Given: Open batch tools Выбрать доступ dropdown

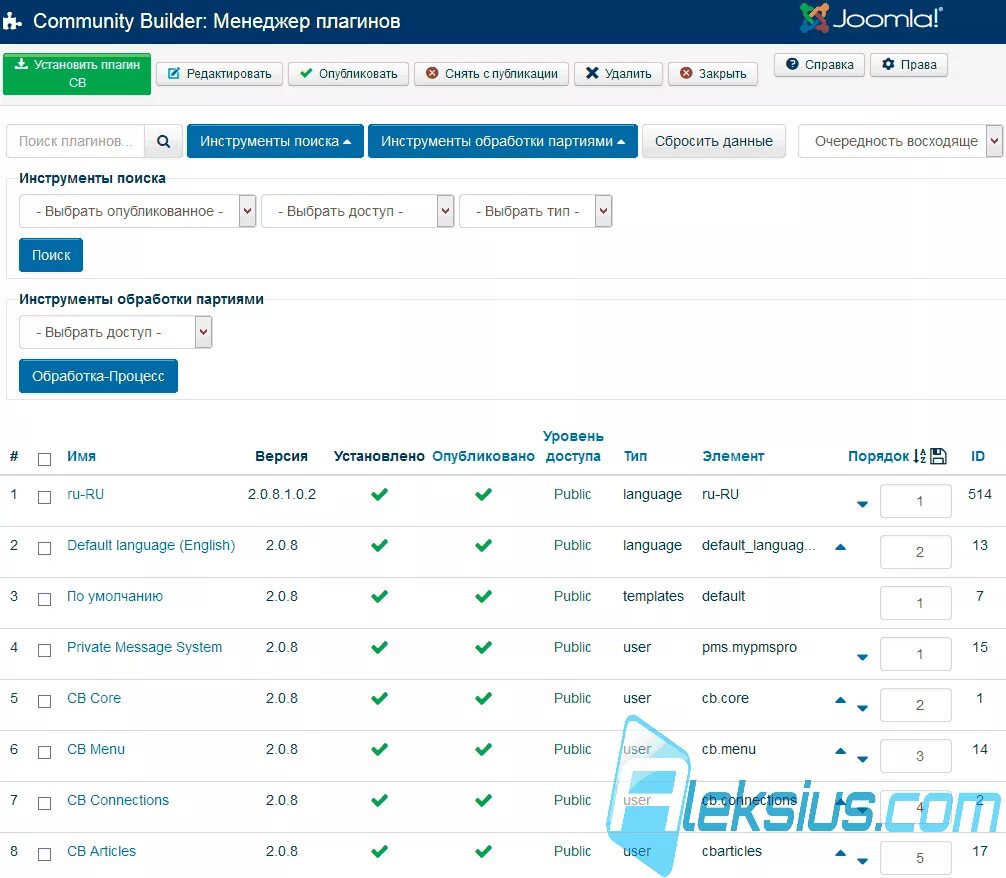Looking at the screenshot, I should click(x=115, y=332).
